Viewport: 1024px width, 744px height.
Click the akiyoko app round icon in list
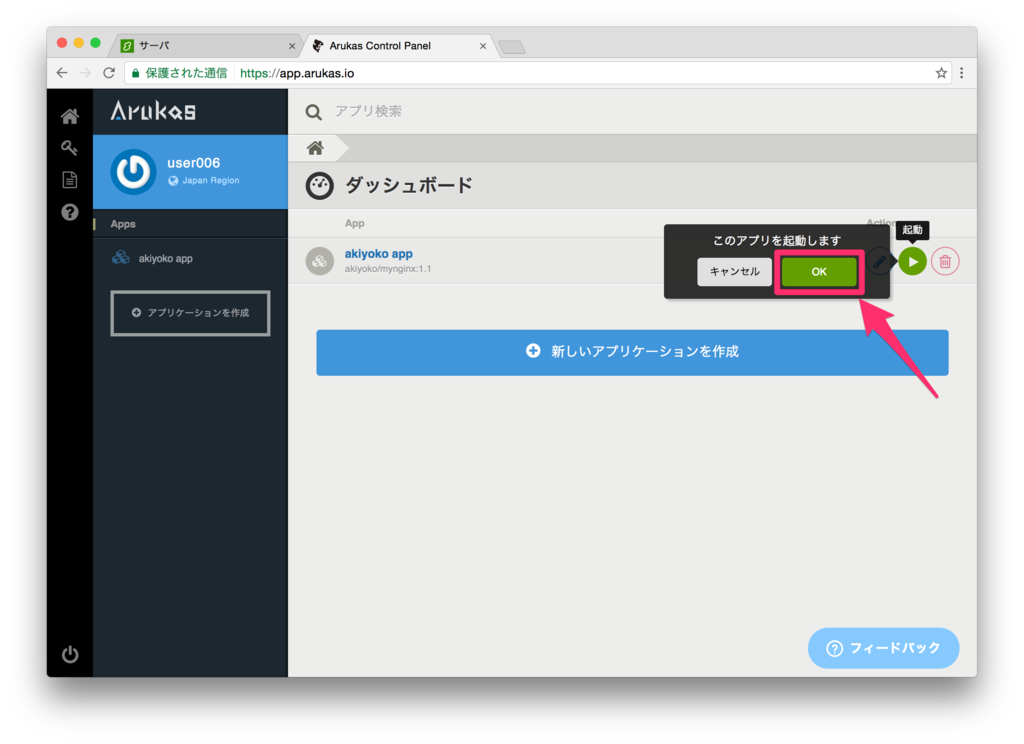click(319, 261)
